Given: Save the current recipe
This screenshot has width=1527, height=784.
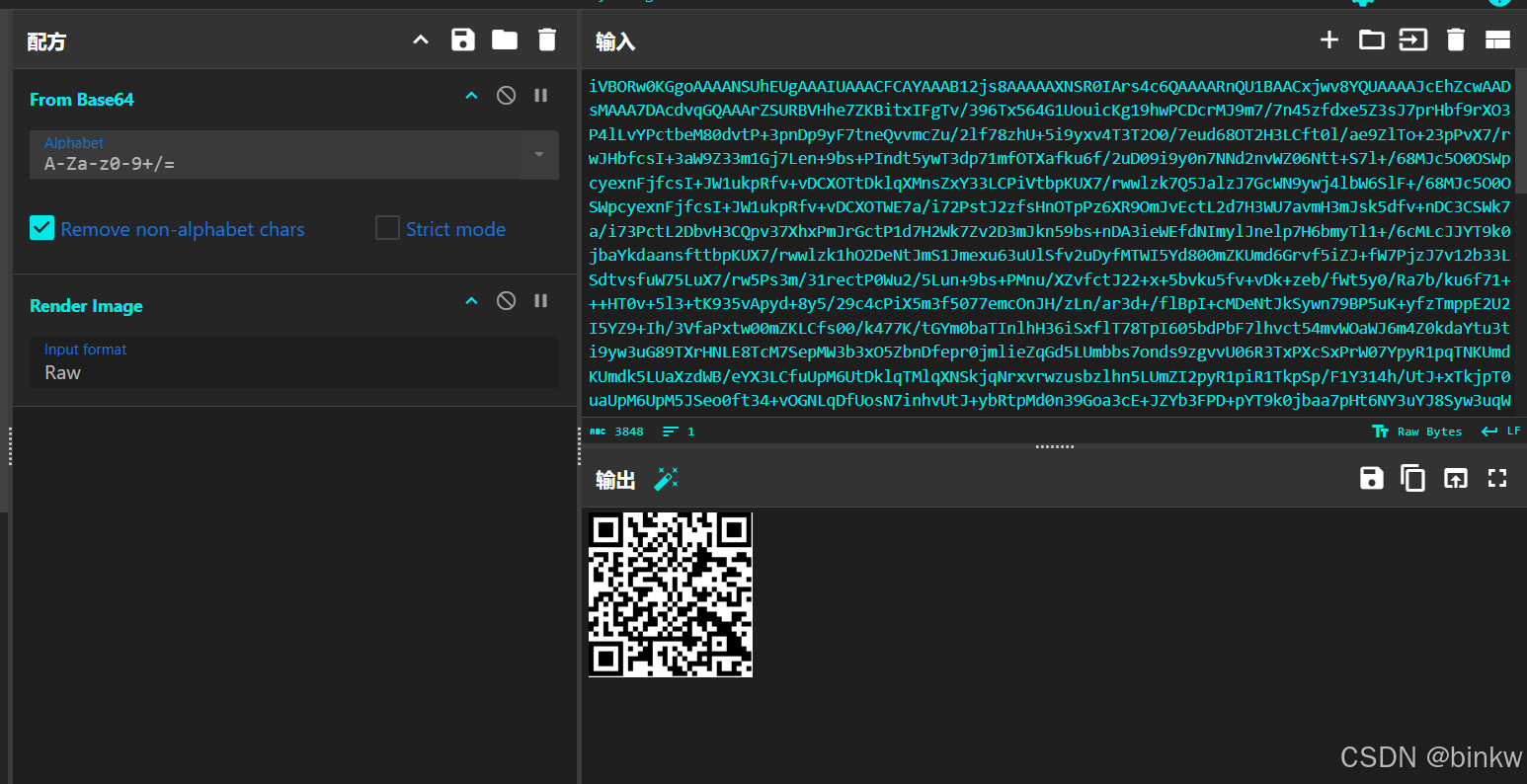Looking at the screenshot, I should click(x=462, y=39).
